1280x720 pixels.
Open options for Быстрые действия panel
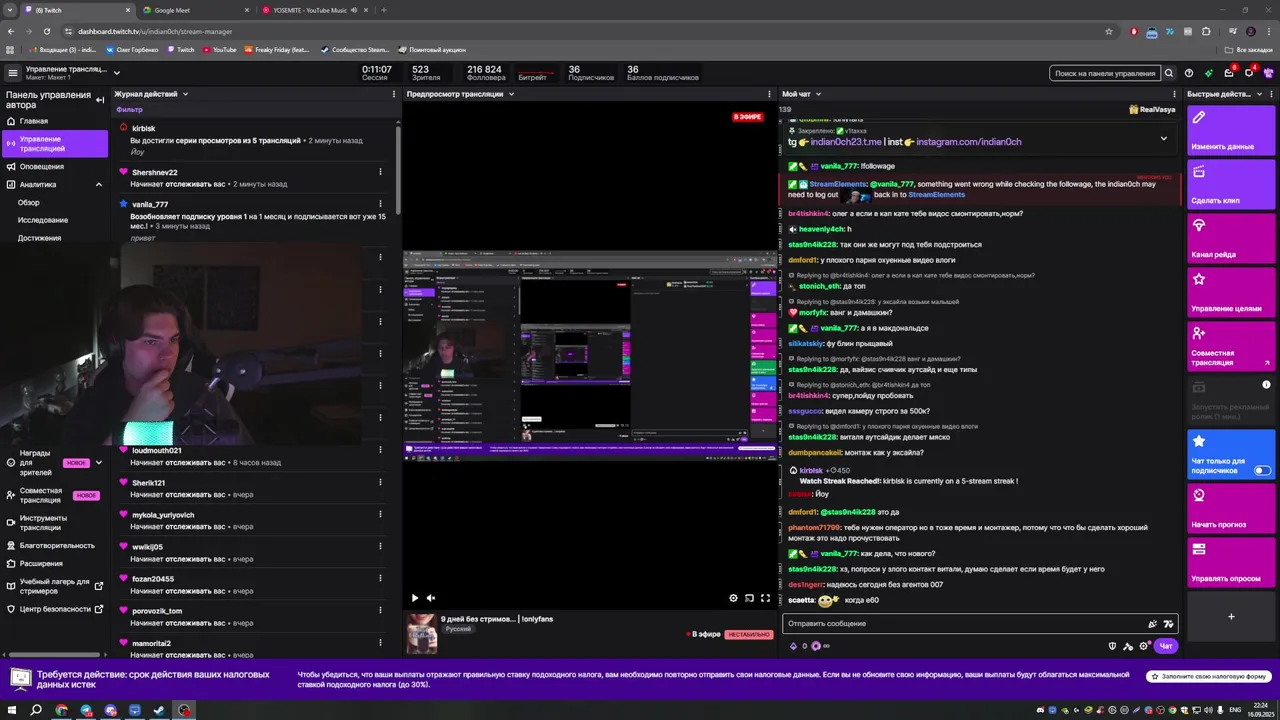point(1272,94)
